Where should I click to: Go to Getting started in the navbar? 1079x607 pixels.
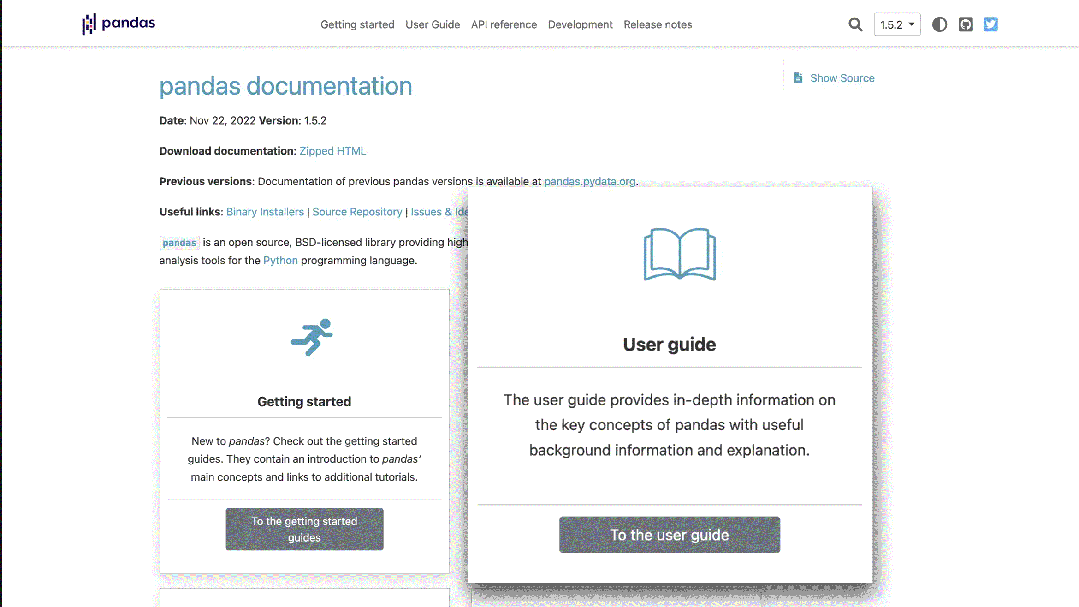point(357,25)
